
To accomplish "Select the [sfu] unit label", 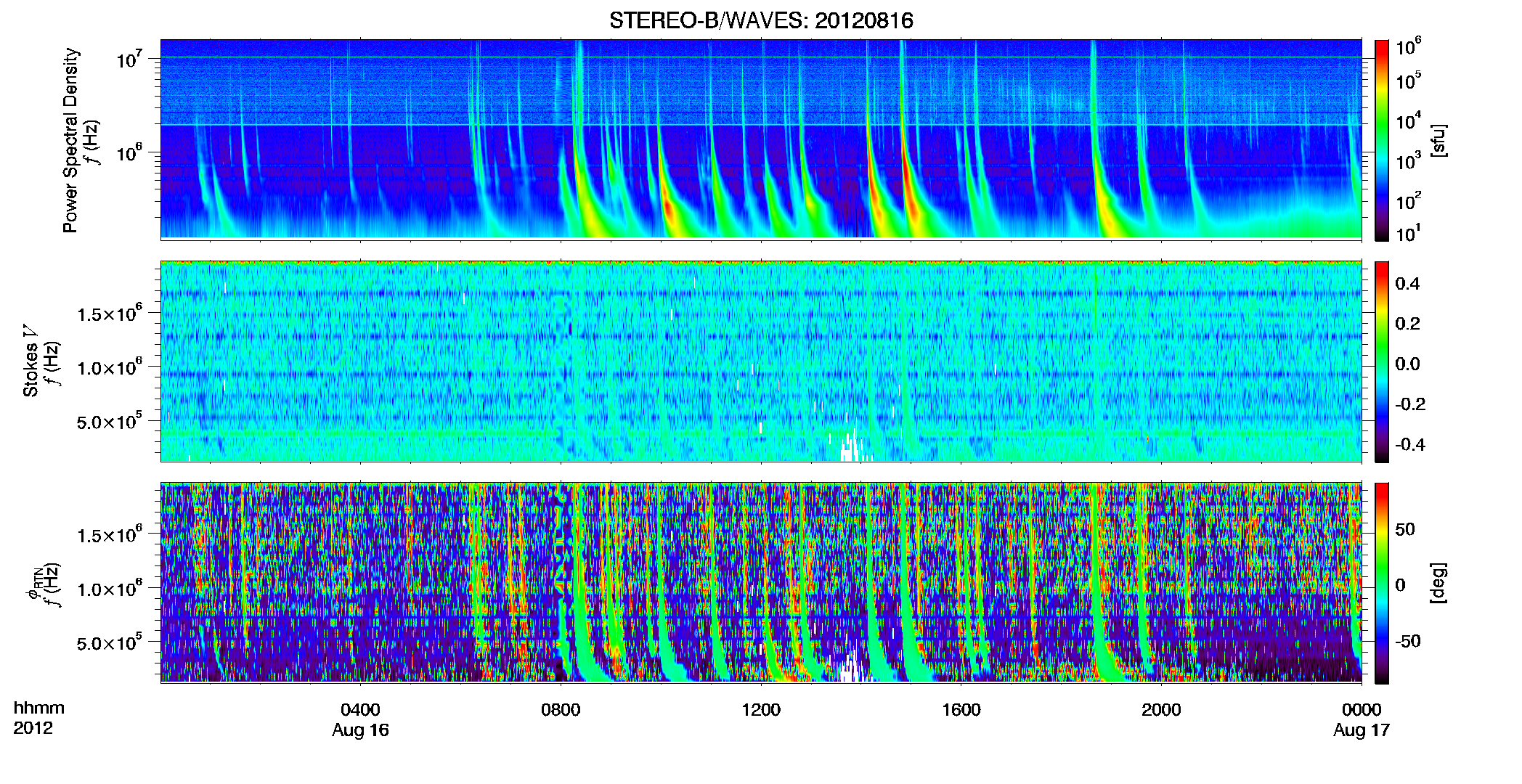I will pyautogui.click(x=1438, y=140).
